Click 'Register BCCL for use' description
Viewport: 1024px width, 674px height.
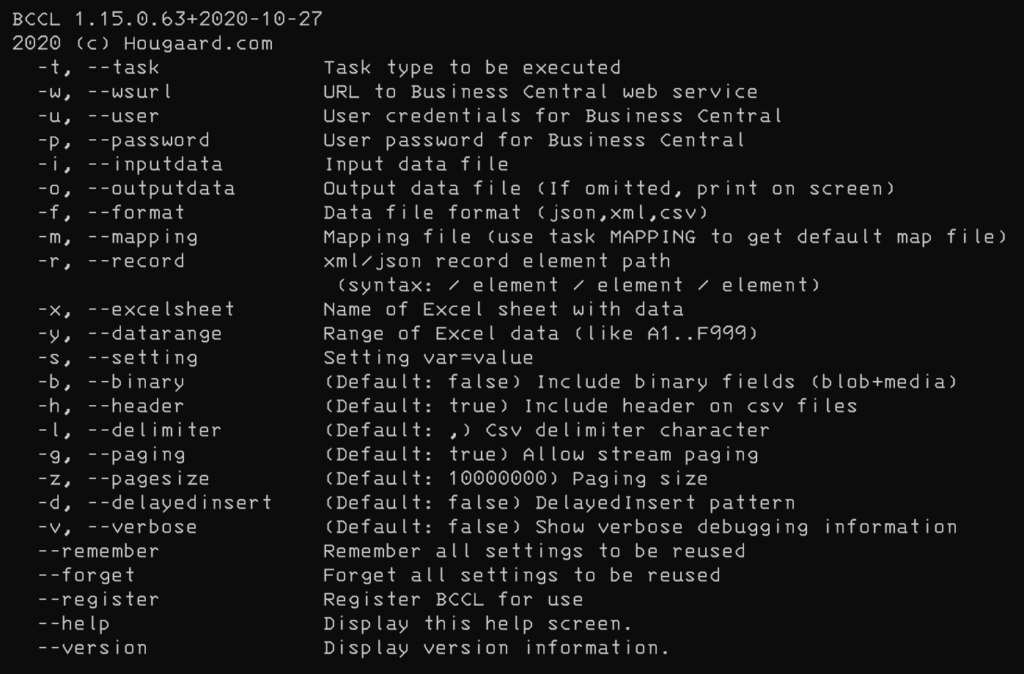pyautogui.click(x=453, y=600)
